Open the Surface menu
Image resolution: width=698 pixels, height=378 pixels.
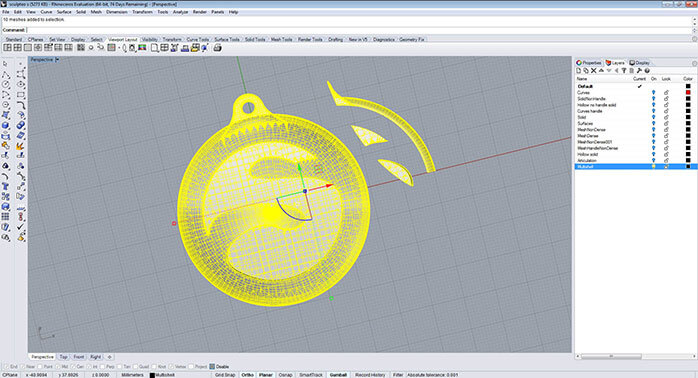(64, 12)
